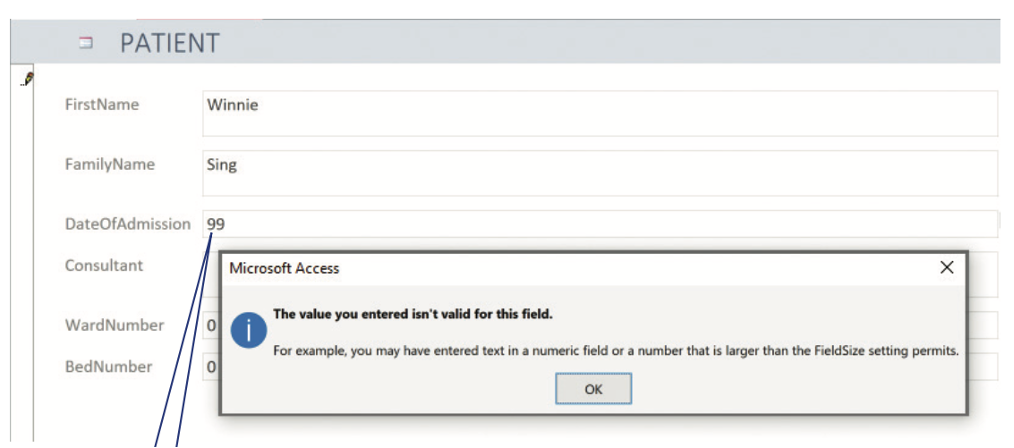Click the FirstName label
The width and height of the screenshot is (1014, 448).
pos(102,105)
